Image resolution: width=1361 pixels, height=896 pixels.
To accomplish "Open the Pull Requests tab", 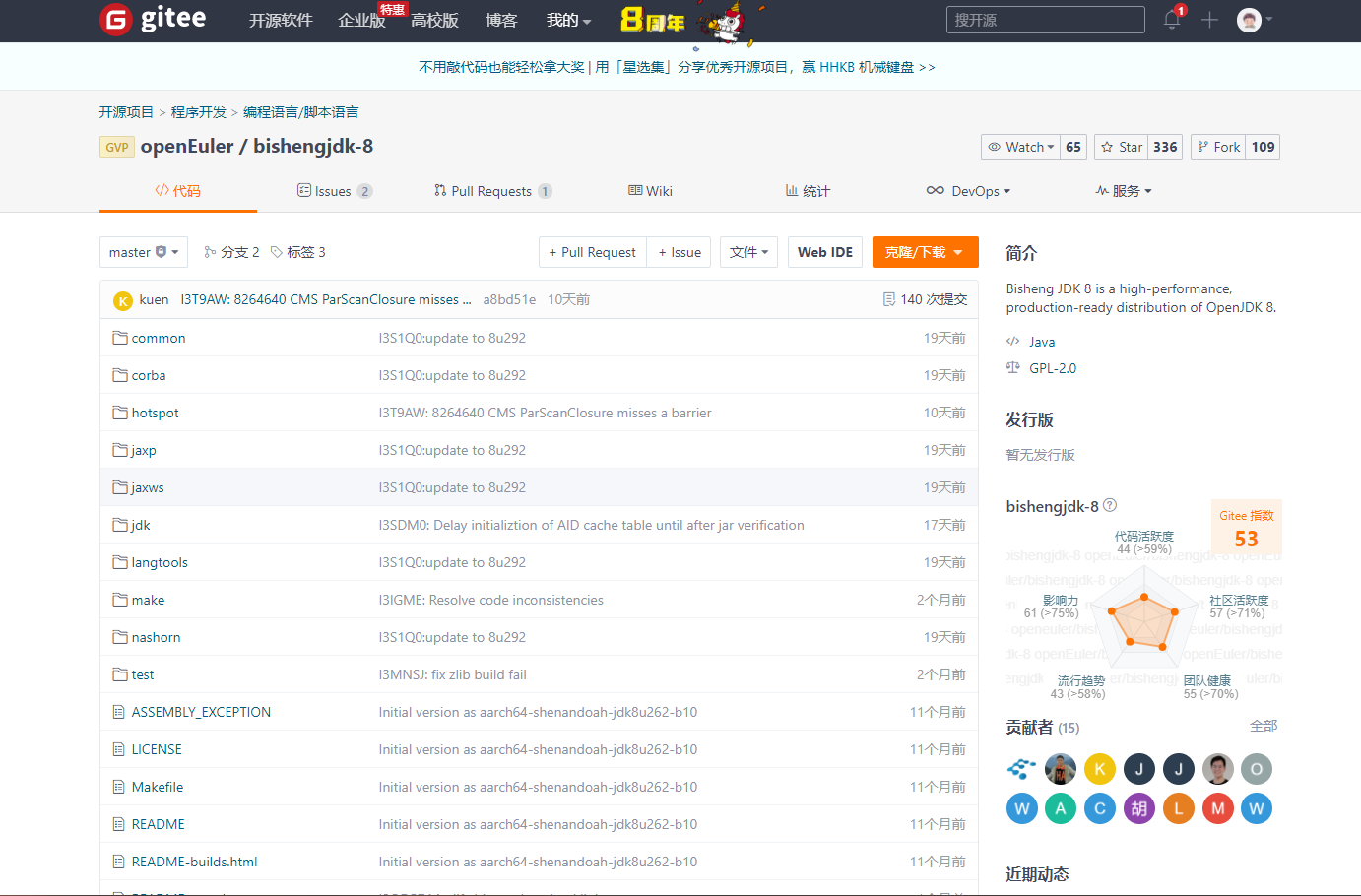I will coord(492,191).
